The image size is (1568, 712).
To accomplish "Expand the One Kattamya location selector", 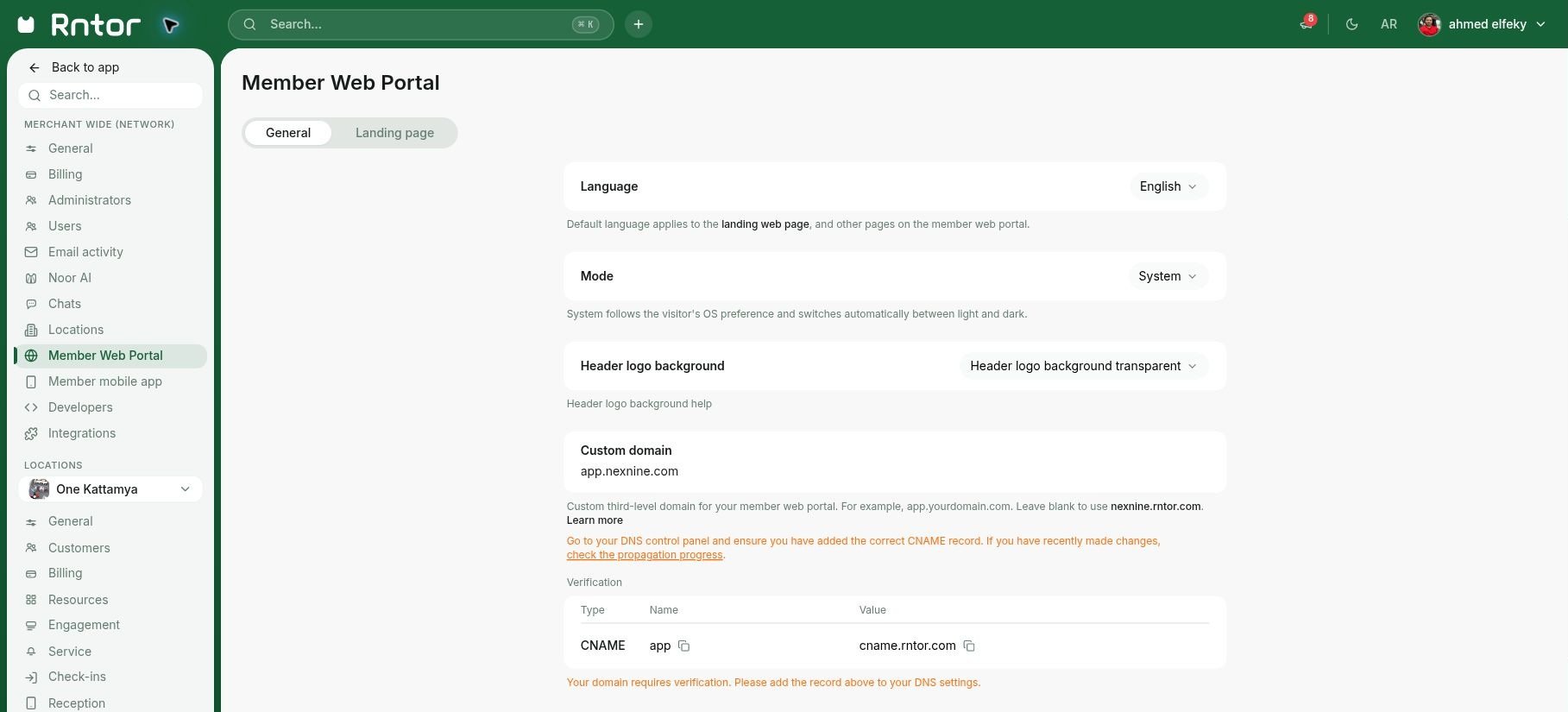I will coord(110,489).
